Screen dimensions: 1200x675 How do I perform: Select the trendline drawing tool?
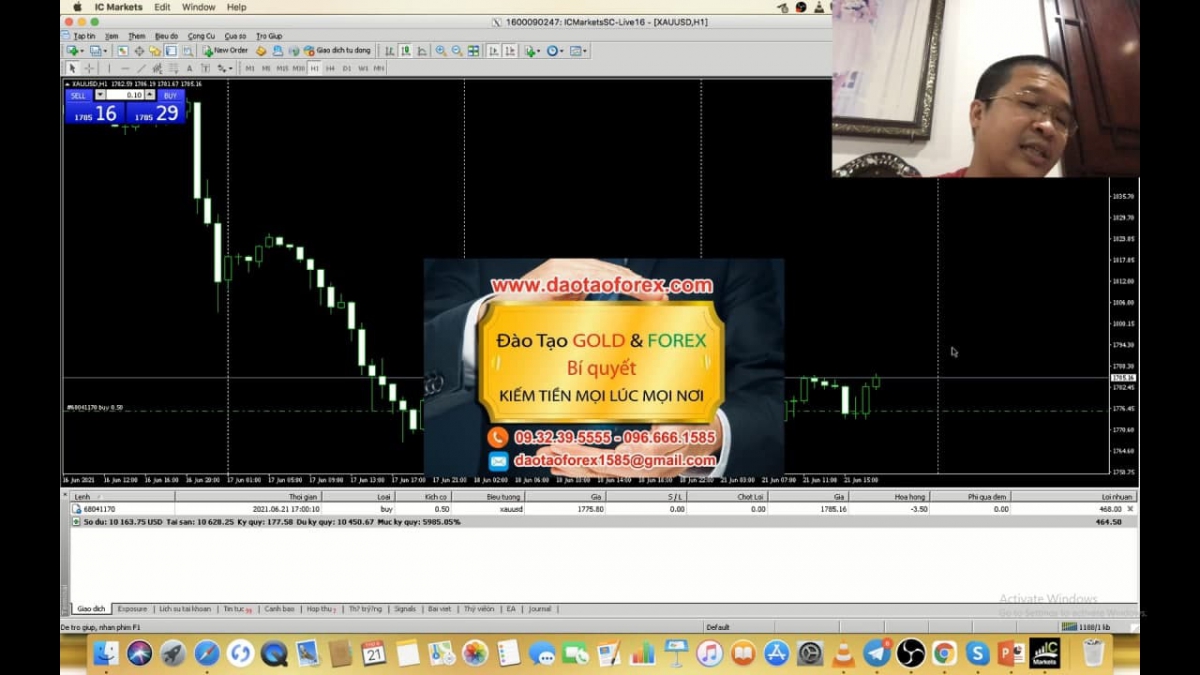(141, 68)
